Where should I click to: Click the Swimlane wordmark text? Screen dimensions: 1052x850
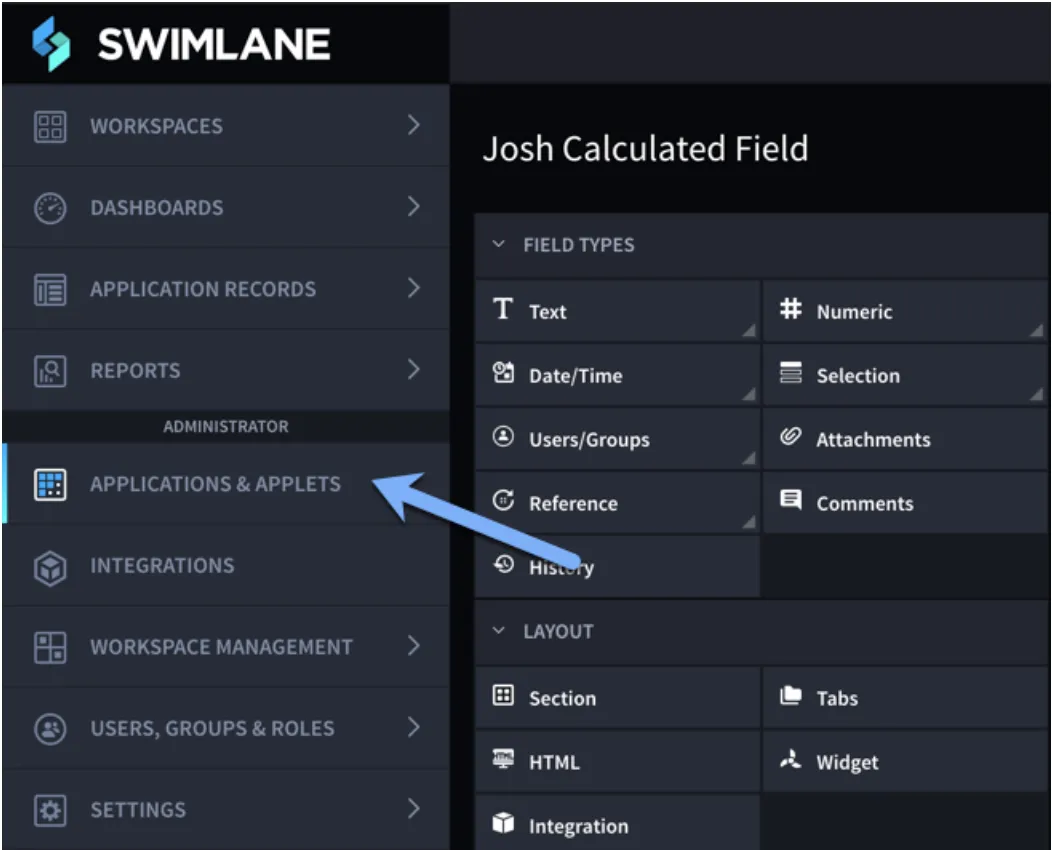coord(214,44)
